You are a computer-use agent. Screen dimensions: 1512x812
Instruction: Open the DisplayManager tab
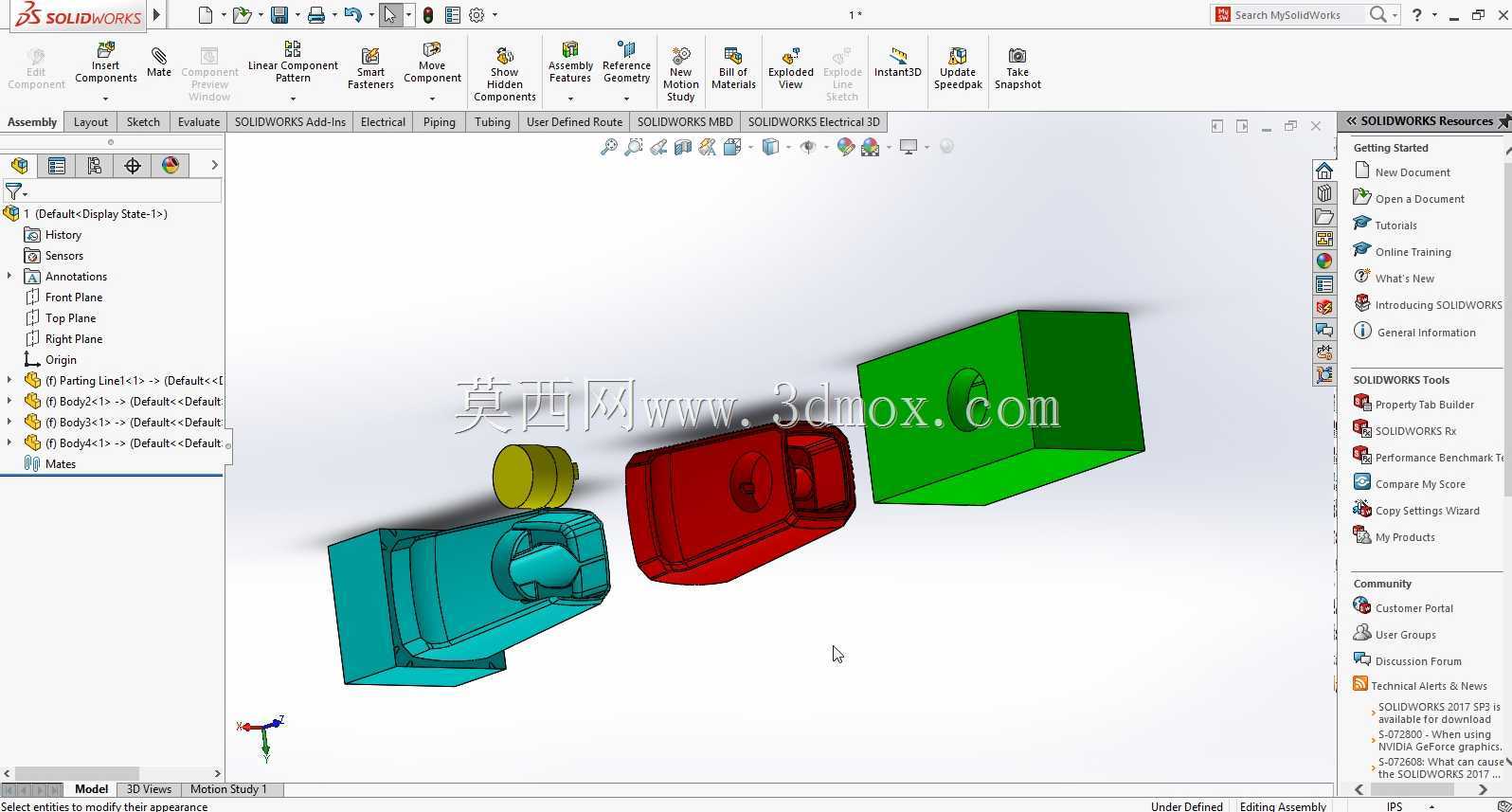point(171,166)
